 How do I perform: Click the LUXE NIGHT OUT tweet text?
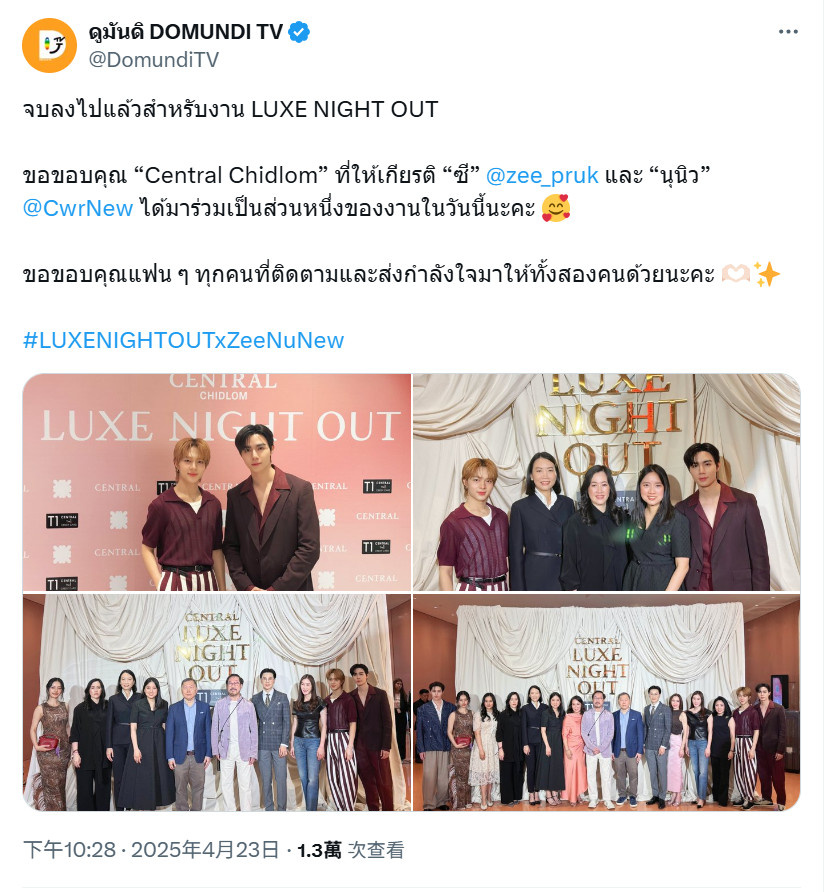click(230, 109)
